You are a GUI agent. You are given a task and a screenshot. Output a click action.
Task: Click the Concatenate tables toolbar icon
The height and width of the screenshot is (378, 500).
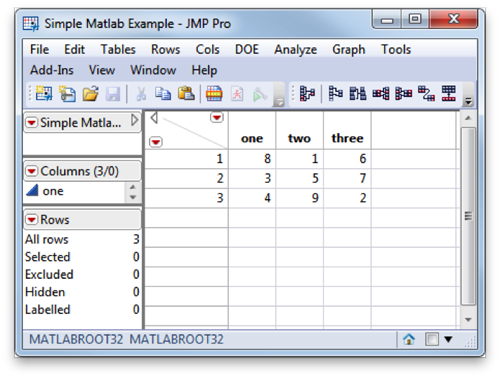(x=449, y=93)
